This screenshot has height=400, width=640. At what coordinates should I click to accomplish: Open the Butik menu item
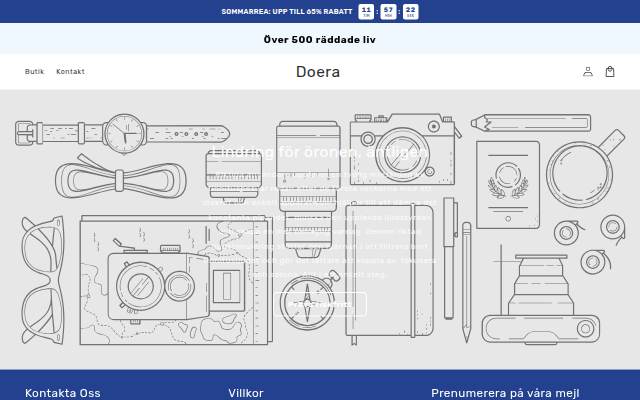pos(34,71)
